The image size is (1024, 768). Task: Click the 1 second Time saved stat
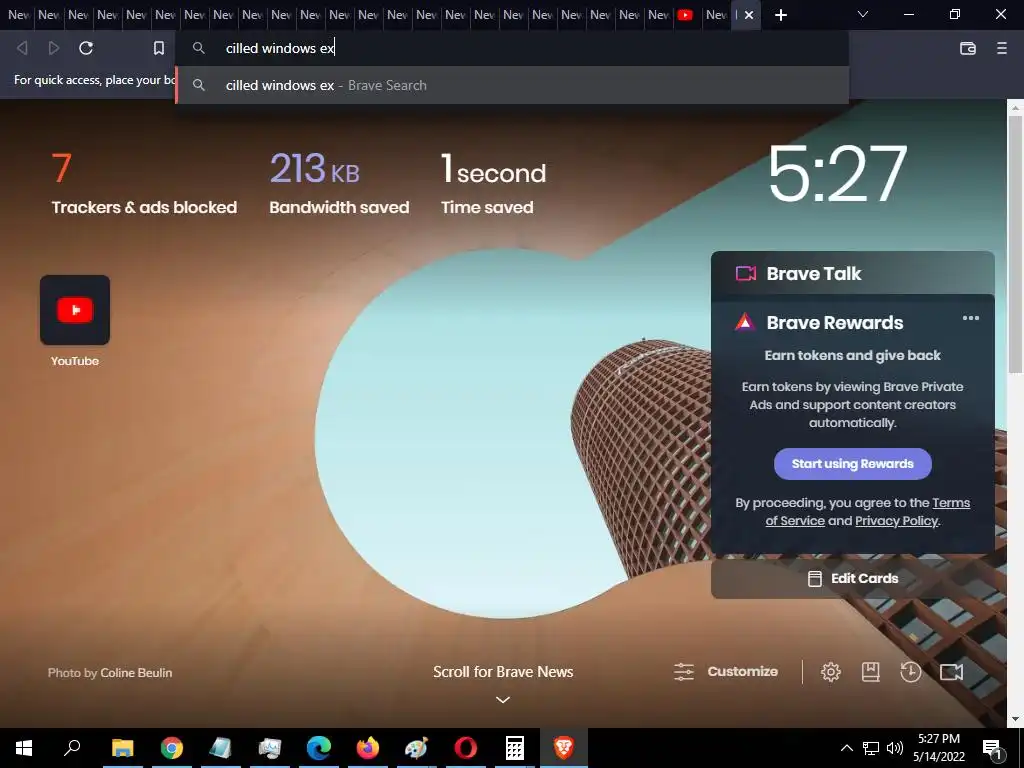click(x=493, y=184)
